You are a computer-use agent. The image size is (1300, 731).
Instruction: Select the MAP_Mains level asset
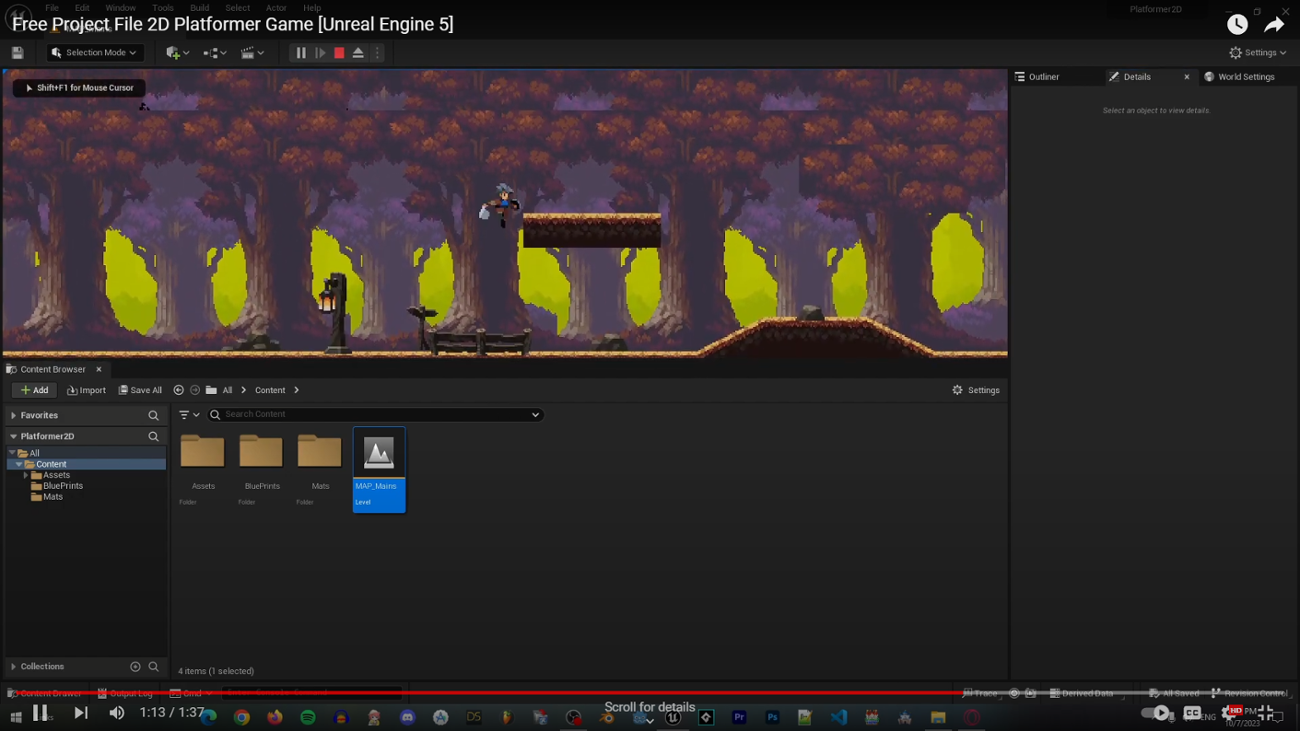379,469
